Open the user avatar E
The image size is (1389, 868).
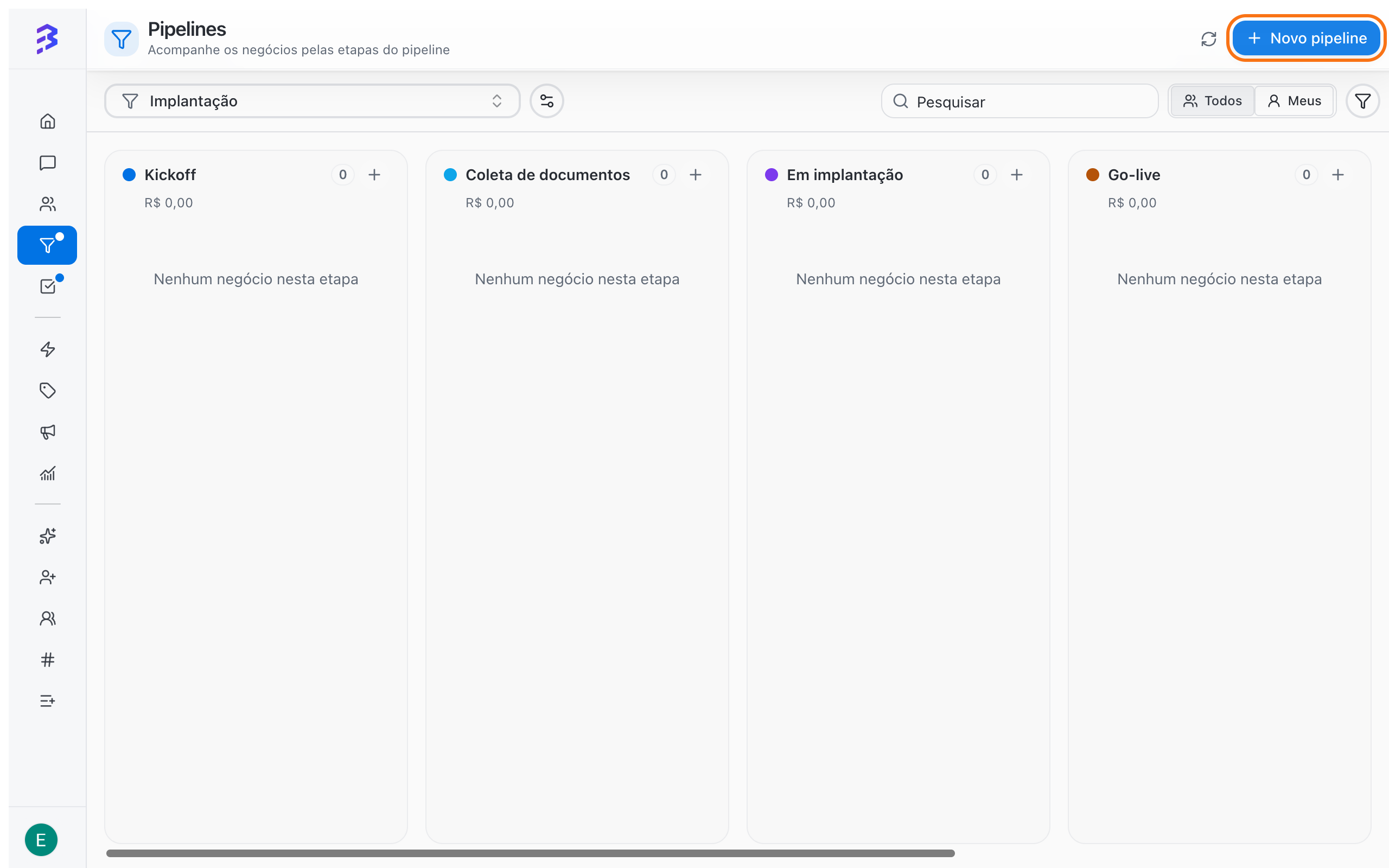click(x=41, y=840)
